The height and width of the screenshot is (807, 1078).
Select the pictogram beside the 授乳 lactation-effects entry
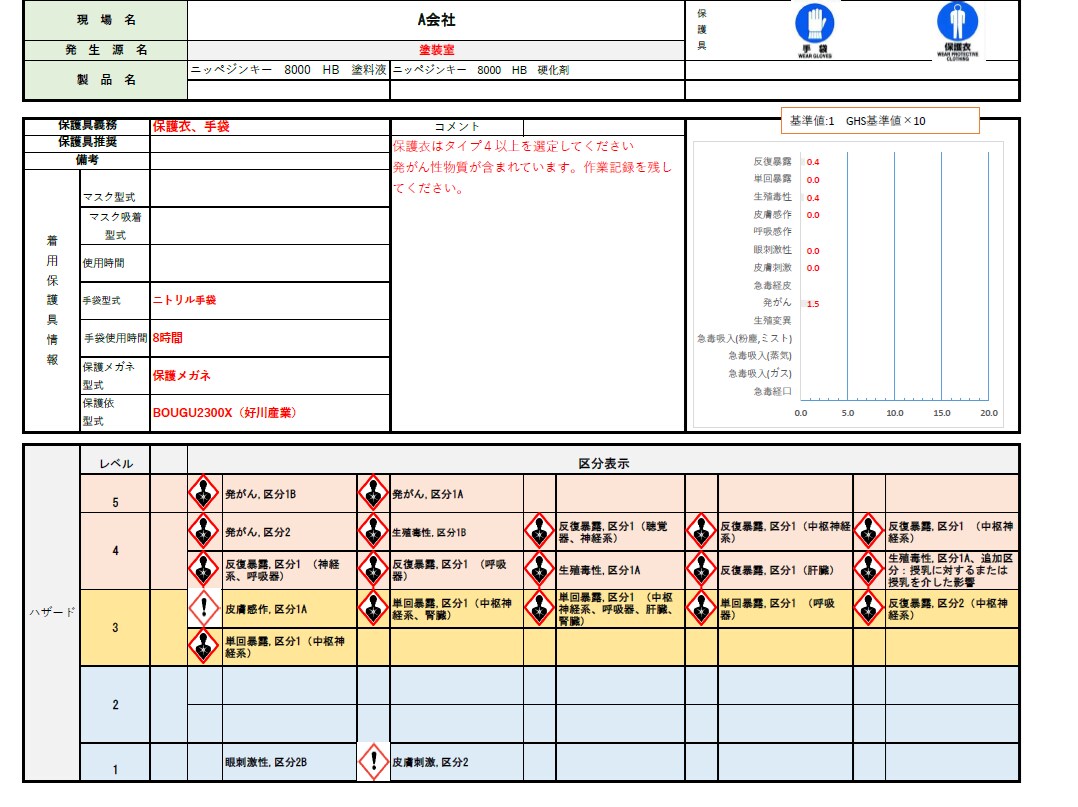[x=869, y=569]
